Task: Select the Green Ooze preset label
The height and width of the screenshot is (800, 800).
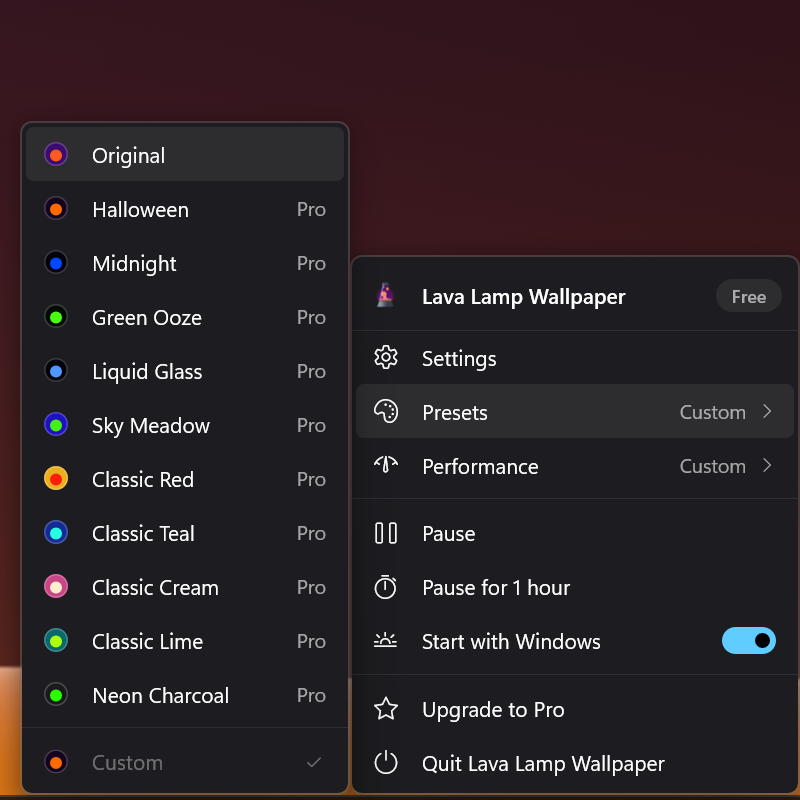Action: point(147,318)
